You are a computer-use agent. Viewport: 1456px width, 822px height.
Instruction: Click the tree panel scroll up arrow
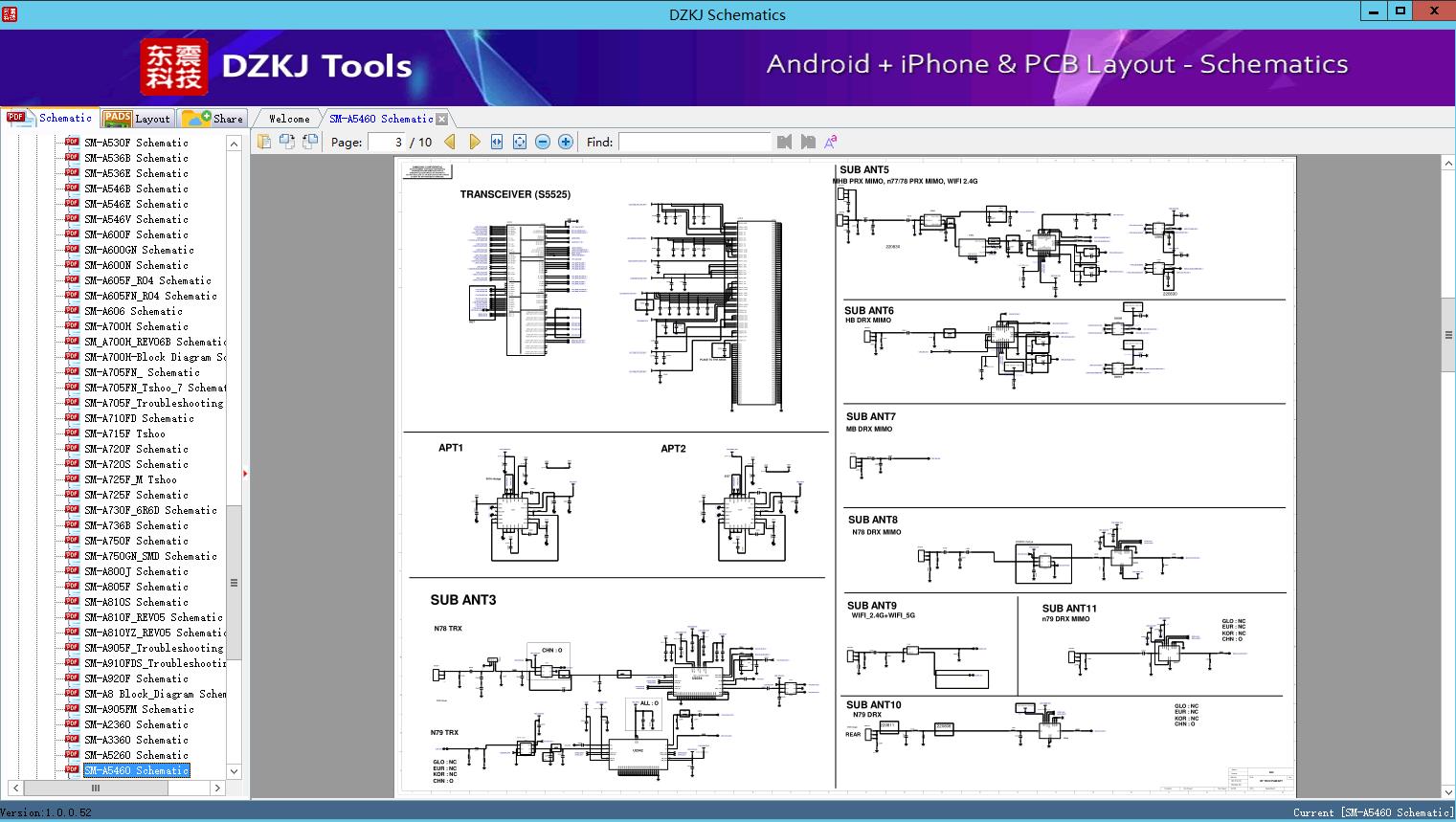(234, 144)
